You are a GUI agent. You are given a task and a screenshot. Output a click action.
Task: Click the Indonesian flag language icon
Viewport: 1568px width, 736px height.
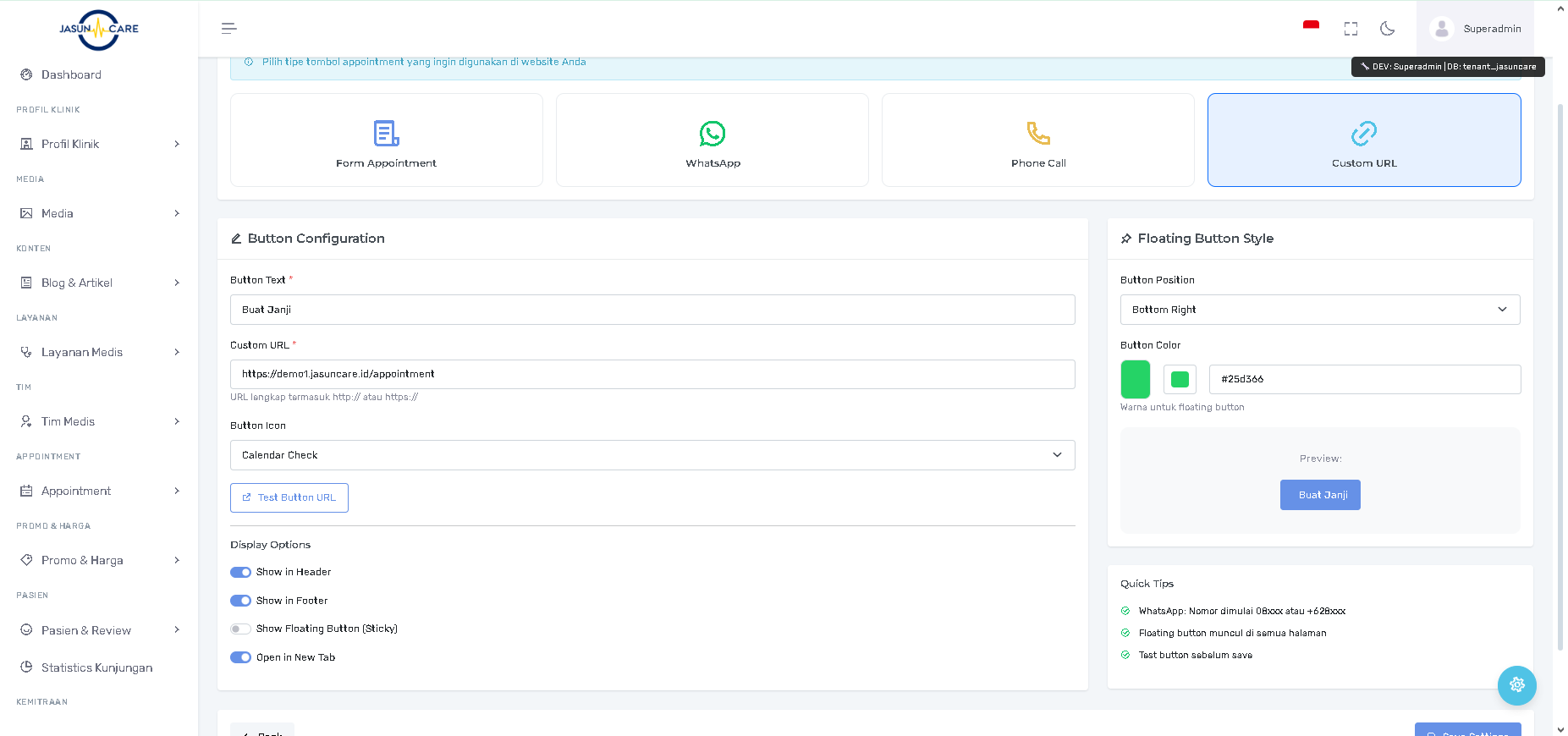click(x=1311, y=27)
